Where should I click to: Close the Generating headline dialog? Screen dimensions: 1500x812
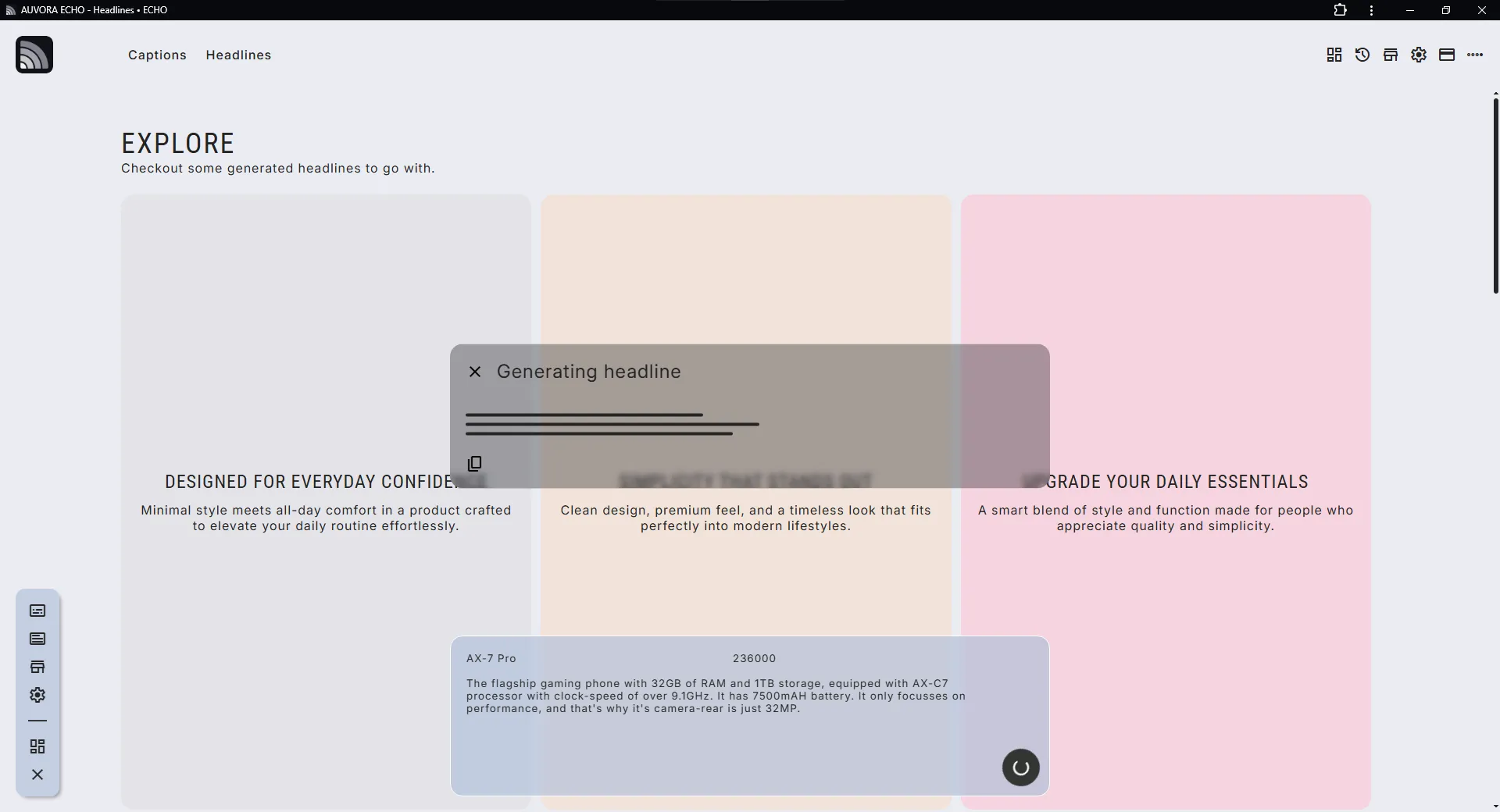coord(475,372)
